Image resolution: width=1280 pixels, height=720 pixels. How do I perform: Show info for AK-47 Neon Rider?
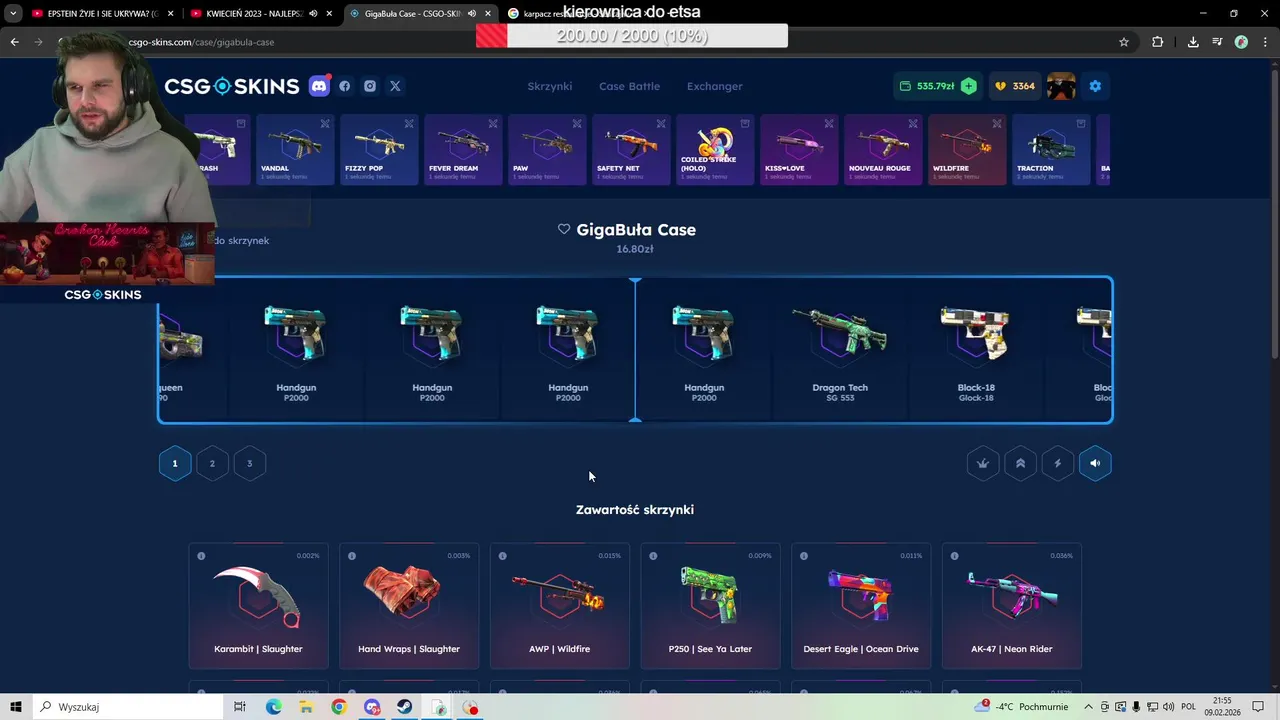tap(955, 556)
